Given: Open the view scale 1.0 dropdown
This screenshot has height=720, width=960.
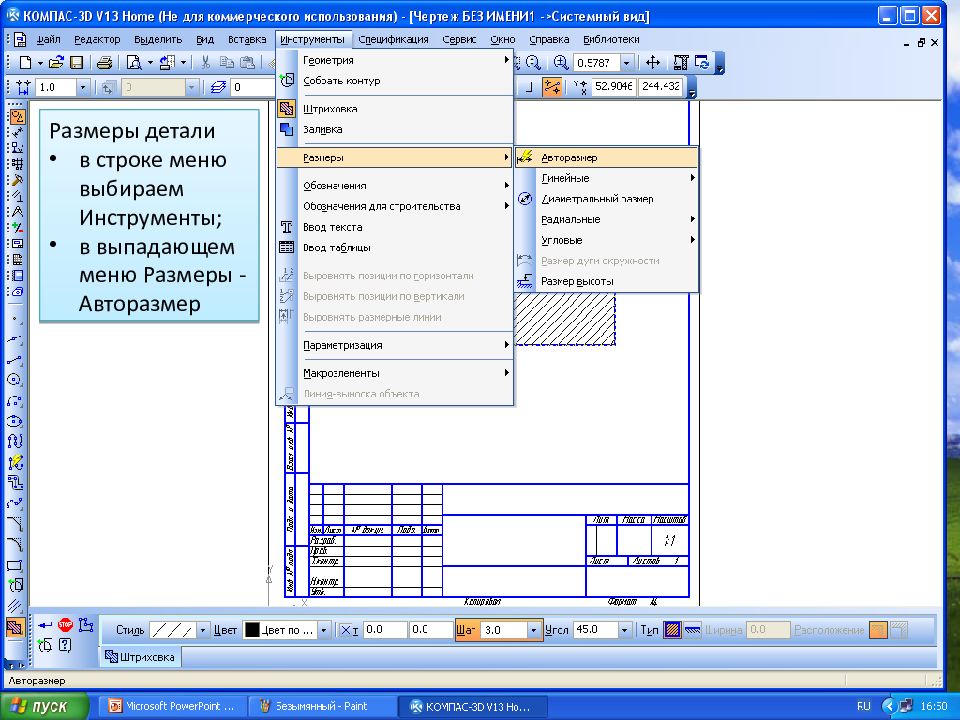Looking at the screenshot, I should click(83, 88).
